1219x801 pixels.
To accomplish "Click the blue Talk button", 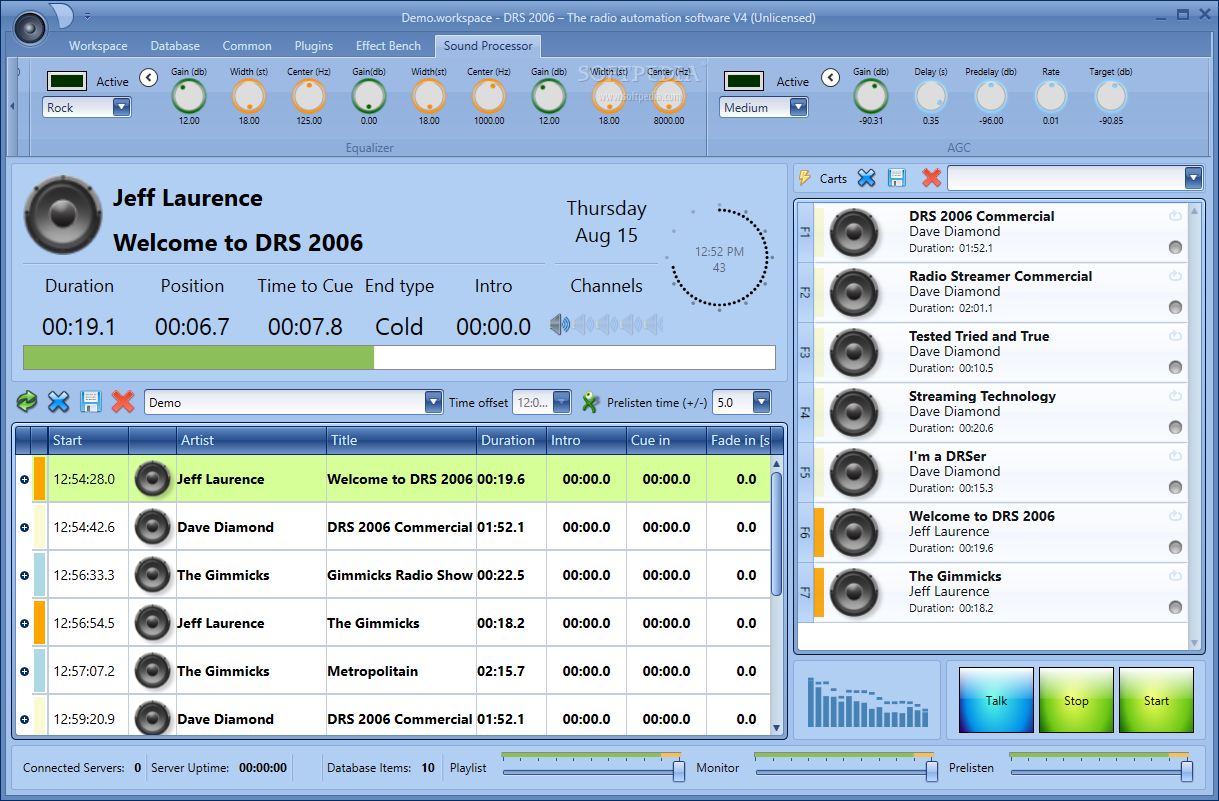I will [x=996, y=700].
